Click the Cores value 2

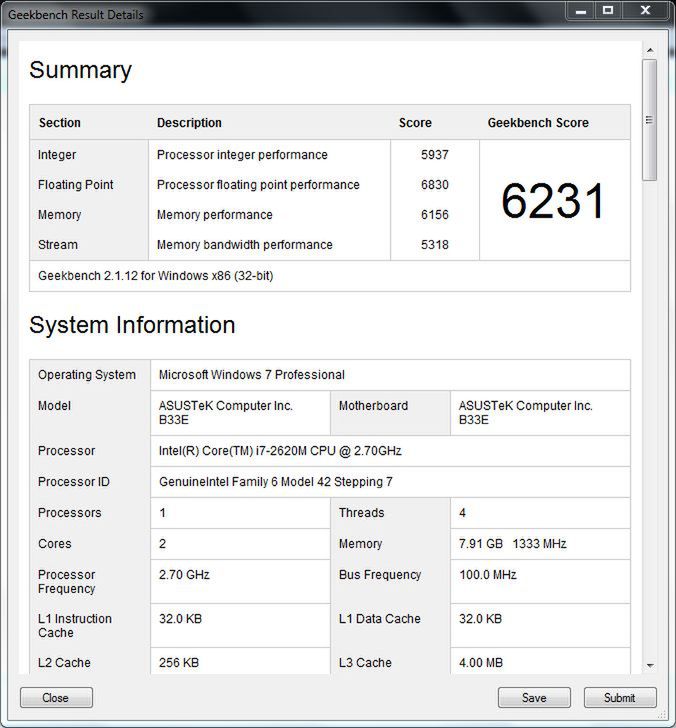point(162,544)
